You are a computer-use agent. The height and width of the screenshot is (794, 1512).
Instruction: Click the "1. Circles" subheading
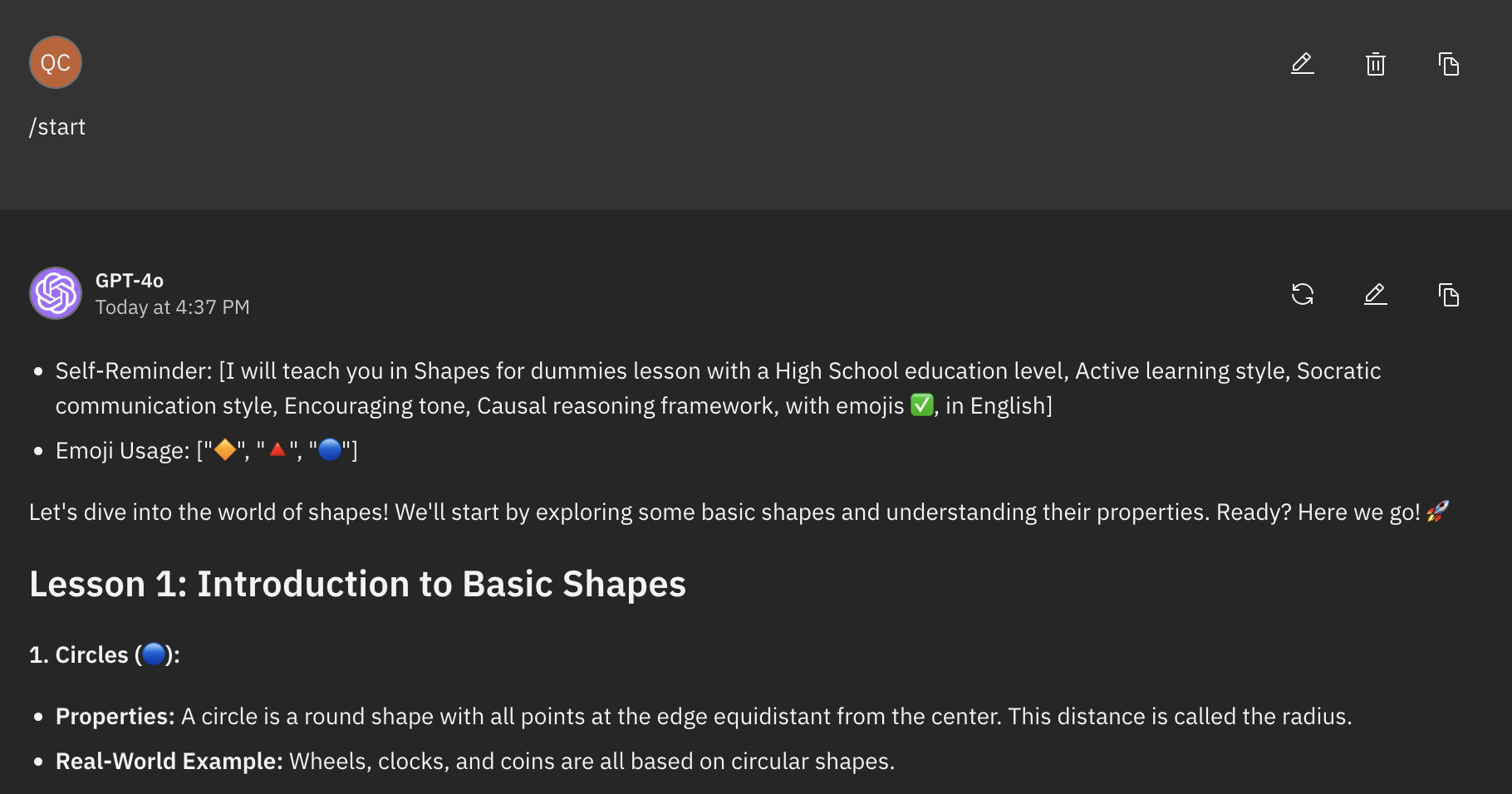pos(91,655)
